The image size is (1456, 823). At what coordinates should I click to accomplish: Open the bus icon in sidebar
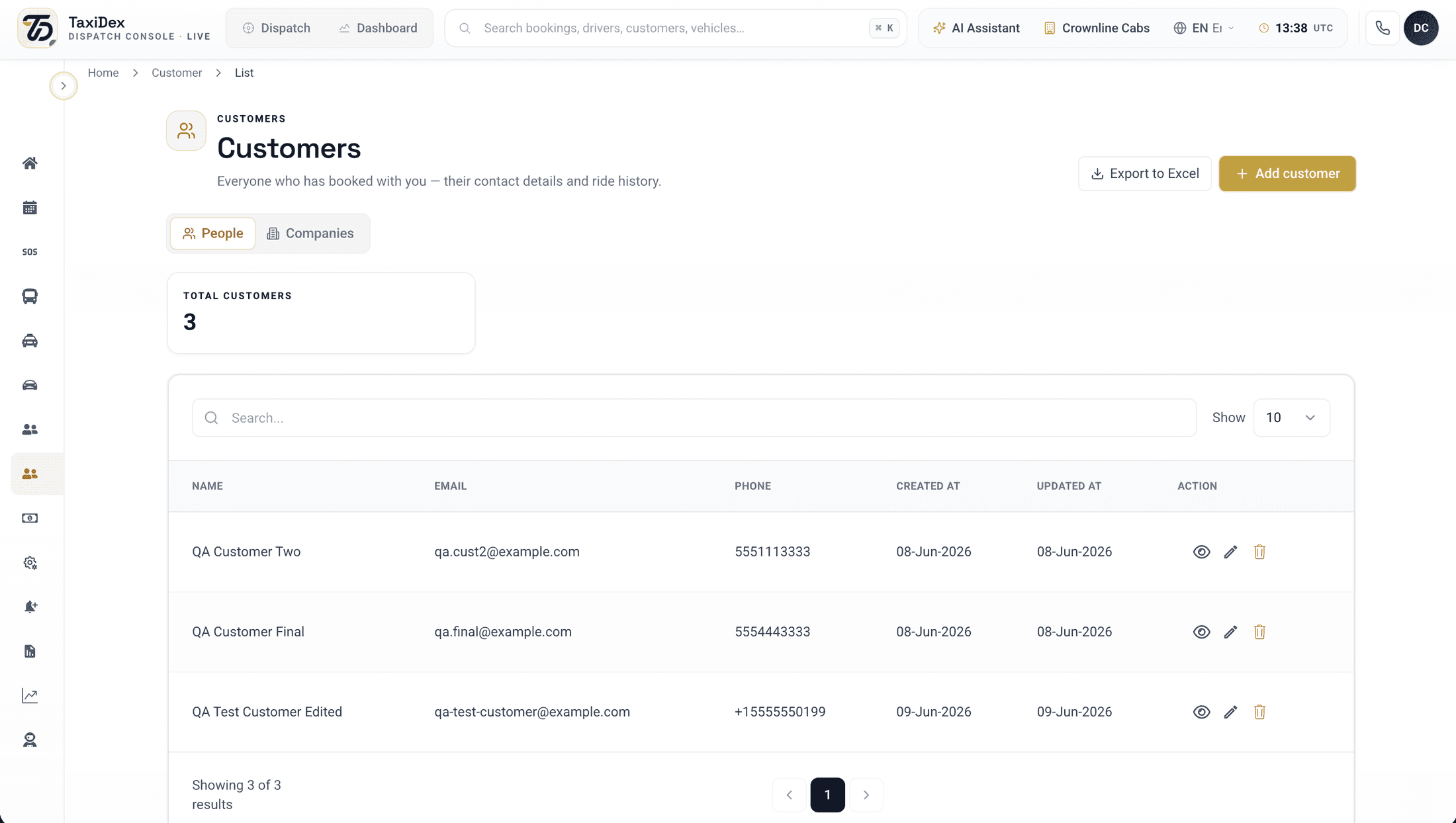pos(30,296)
